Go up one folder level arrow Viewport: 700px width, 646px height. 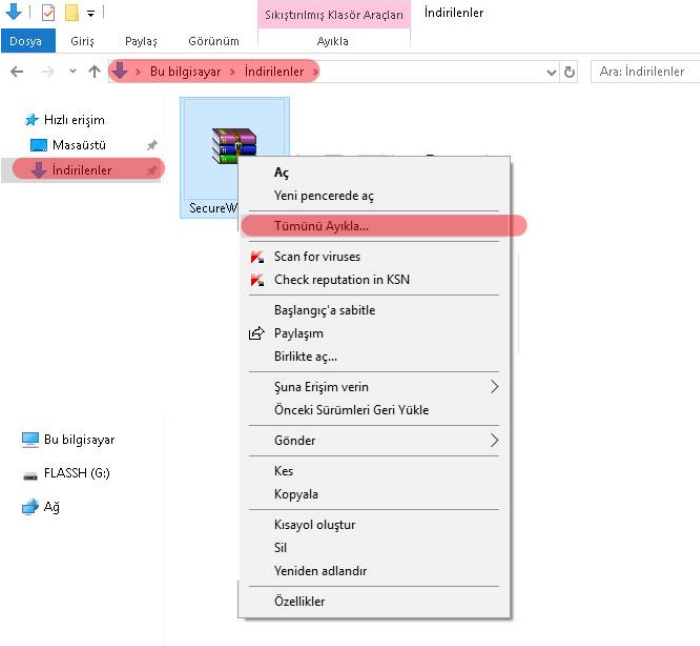(94, 71)
